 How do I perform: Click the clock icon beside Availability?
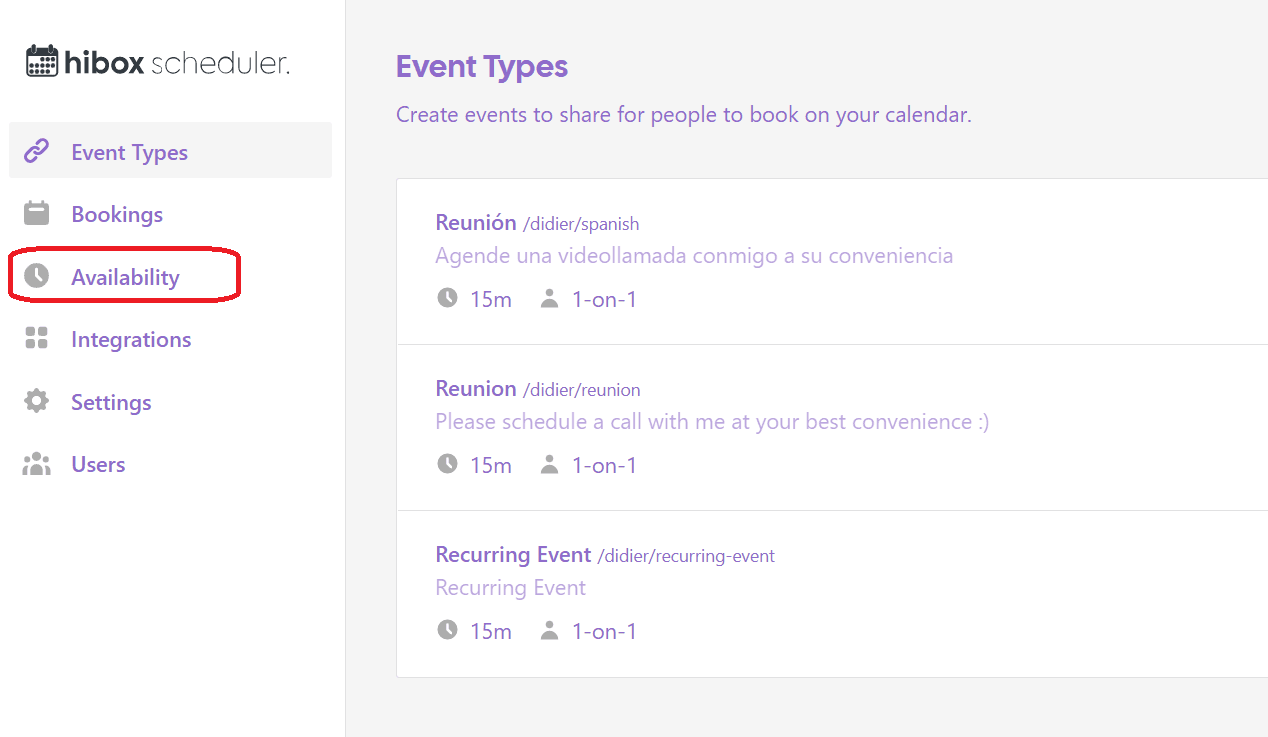tap(37, 277)
